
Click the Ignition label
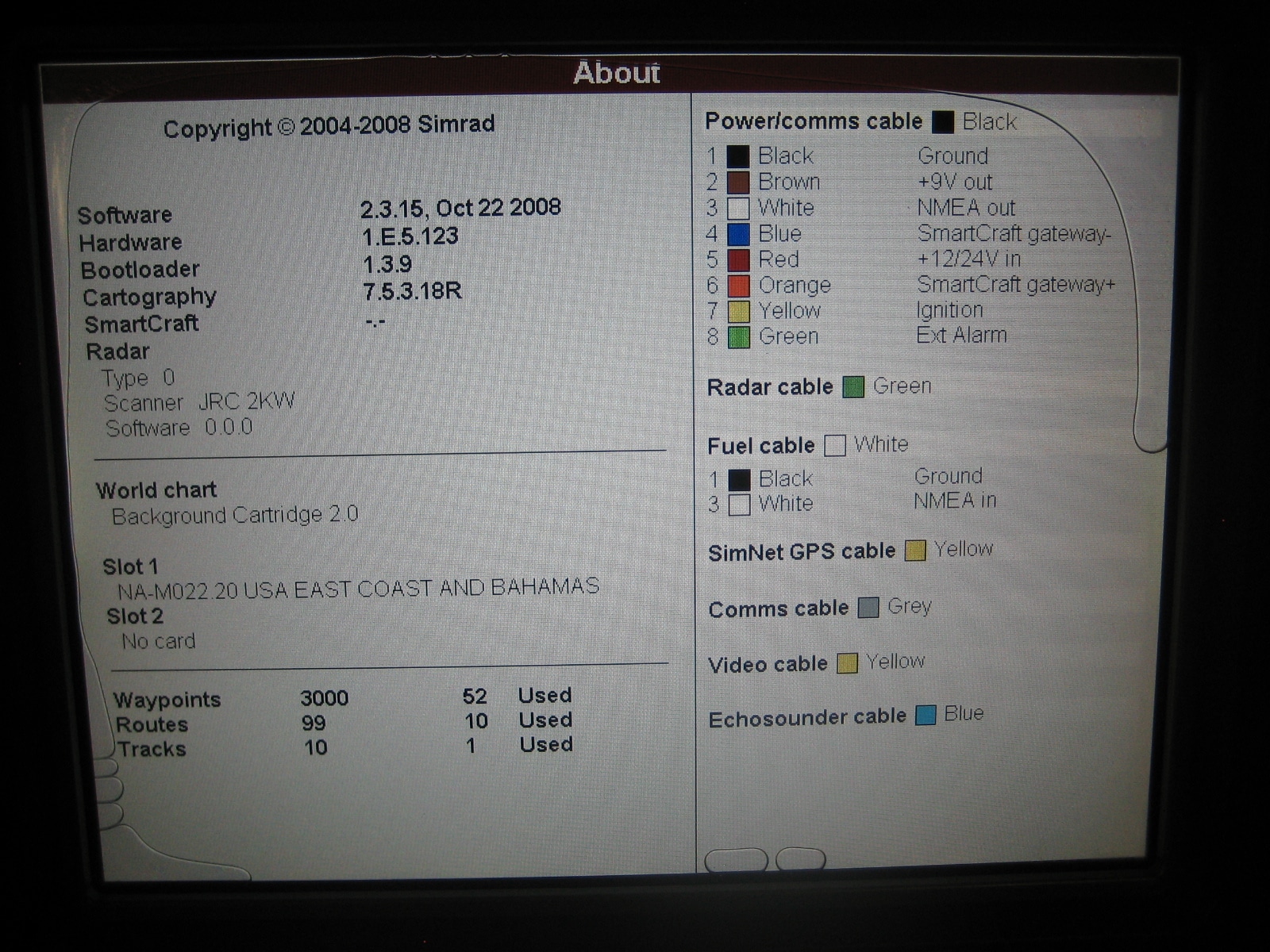point(949,309)
